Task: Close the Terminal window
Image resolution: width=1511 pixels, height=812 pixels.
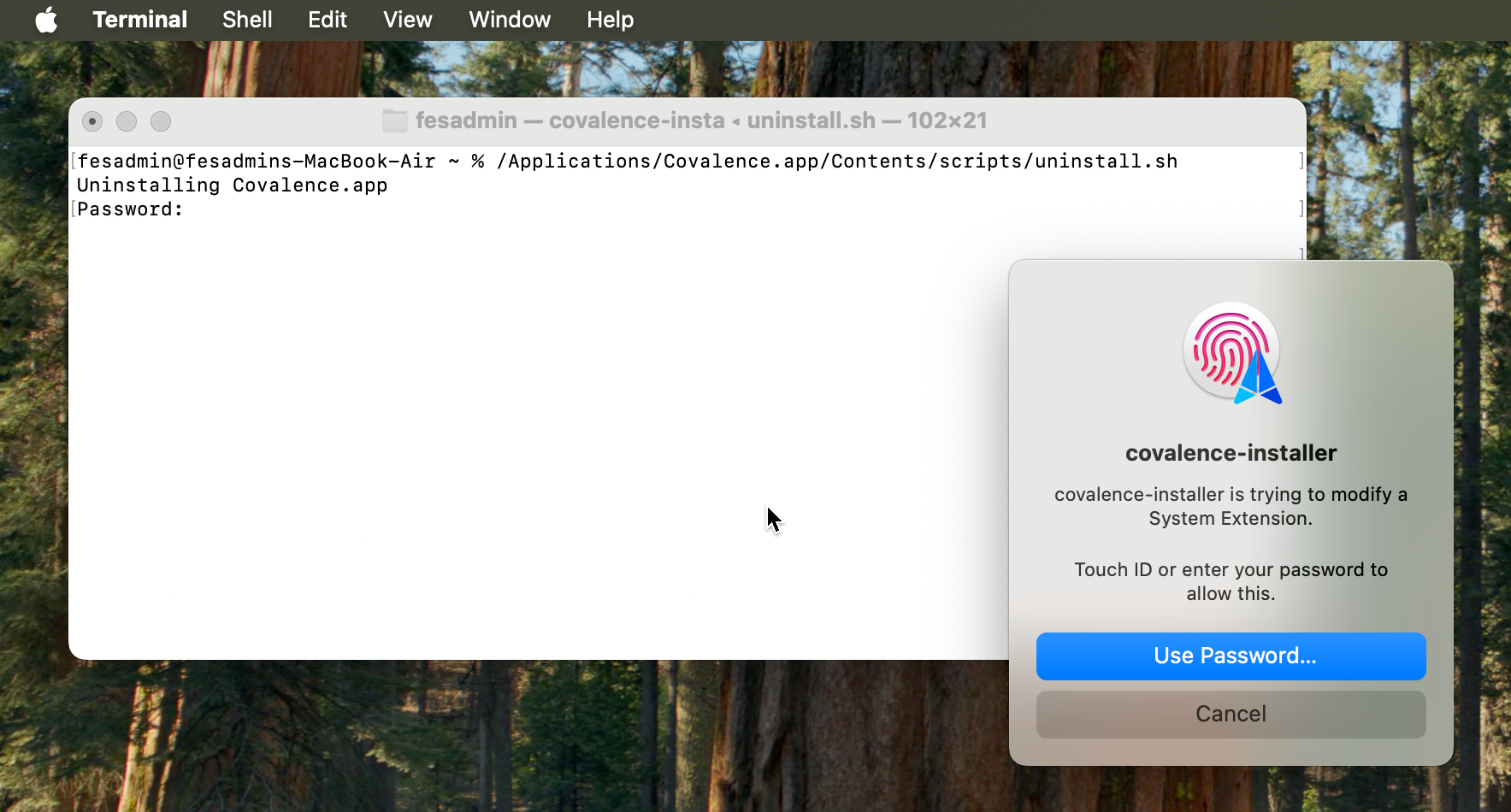Action: (92, 121)
